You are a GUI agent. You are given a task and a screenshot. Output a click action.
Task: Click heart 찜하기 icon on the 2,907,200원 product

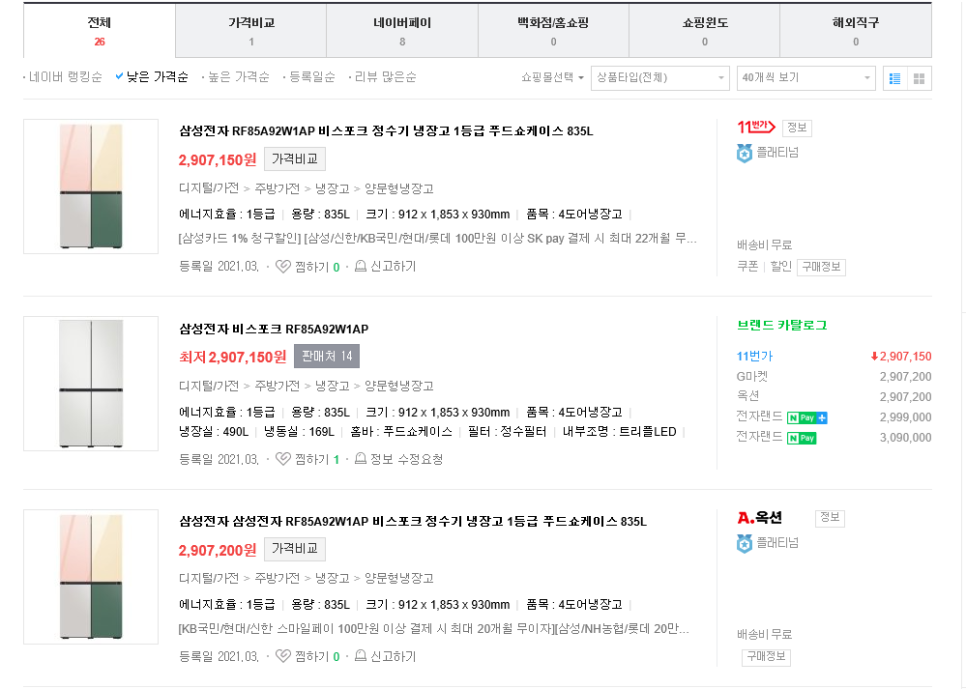pyautogui.click(x=283, y=656)
